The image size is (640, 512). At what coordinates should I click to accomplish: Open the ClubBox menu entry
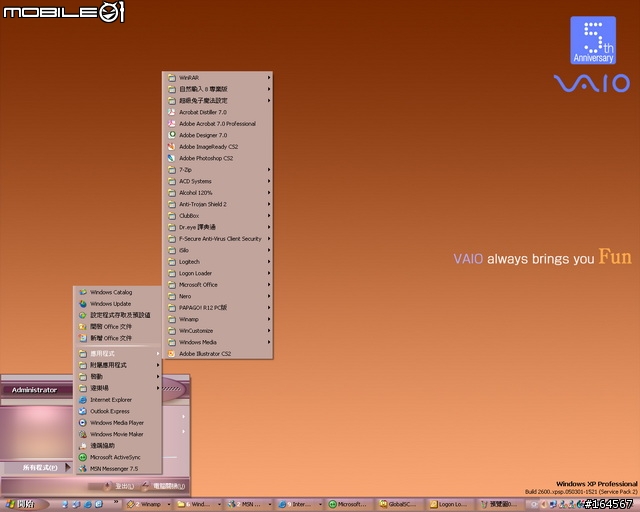(x=218, y=216)
